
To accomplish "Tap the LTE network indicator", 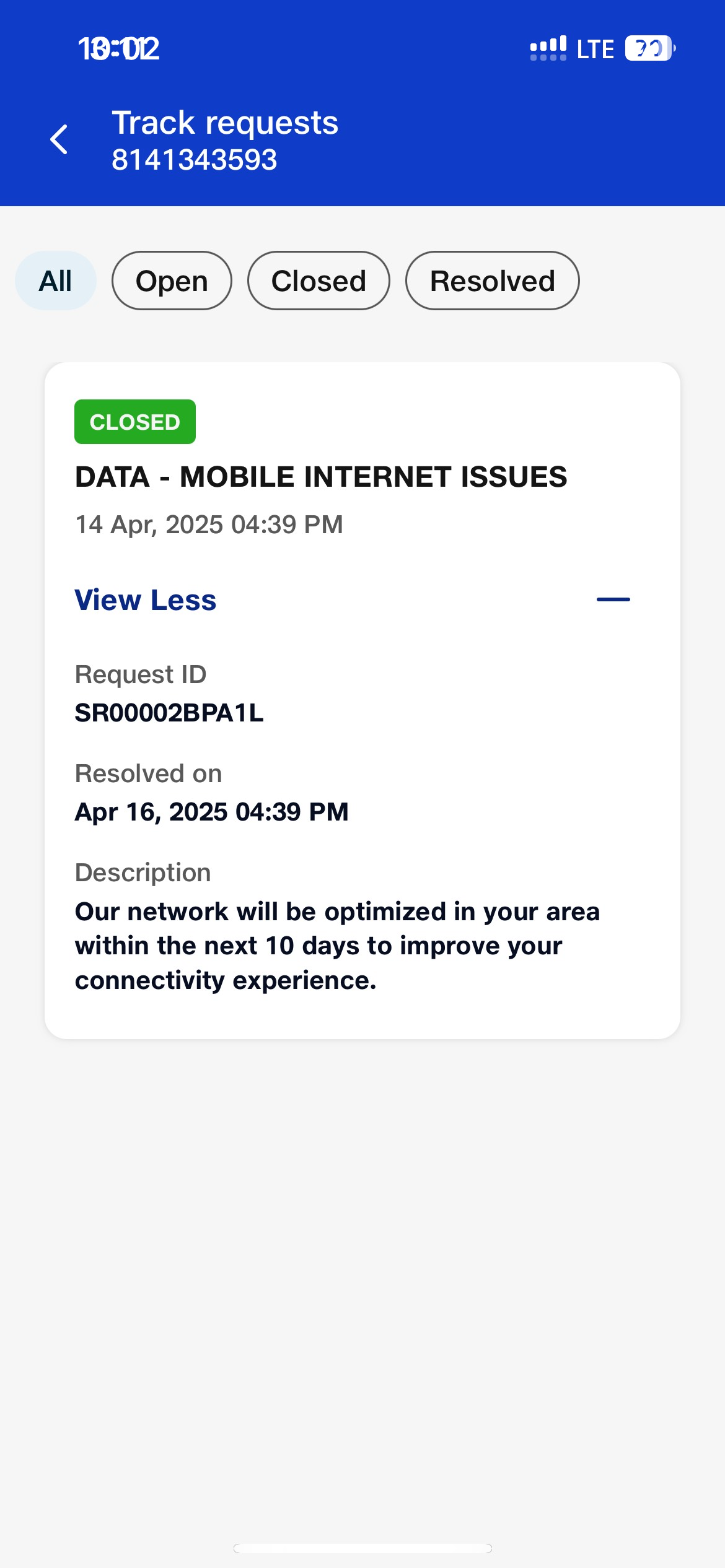I will click(x=595, y=50).
